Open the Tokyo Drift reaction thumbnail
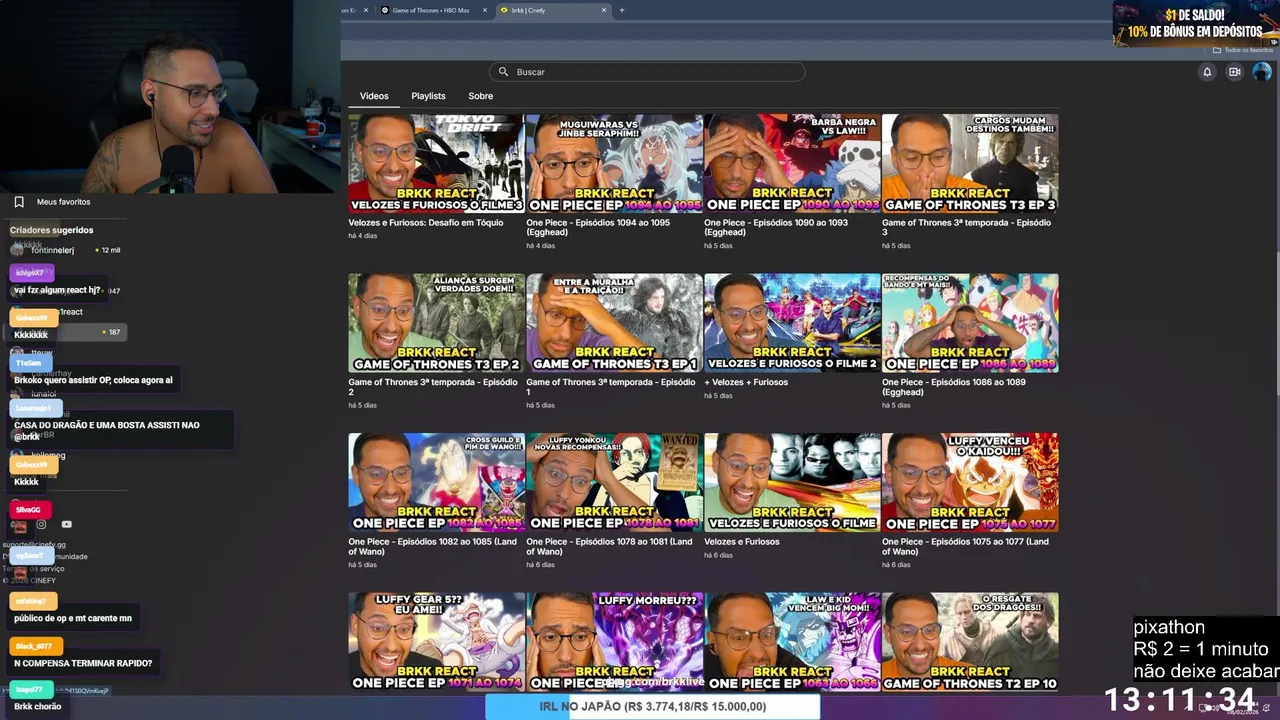The height and width of the screenshot is (720, 1280). coord(436,163)
